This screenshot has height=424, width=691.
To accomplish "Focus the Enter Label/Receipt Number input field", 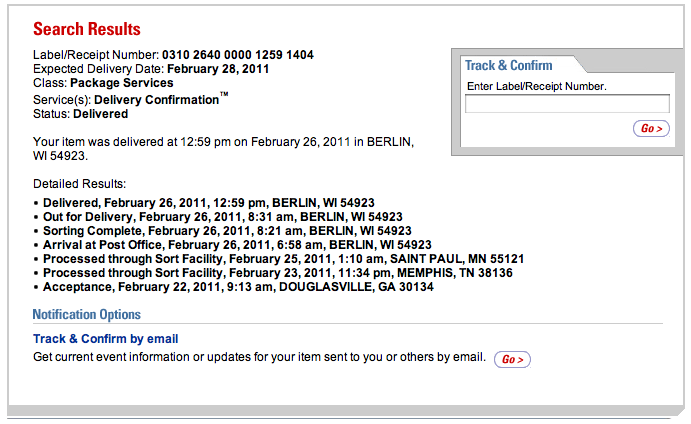I will [x=567, y=103].
